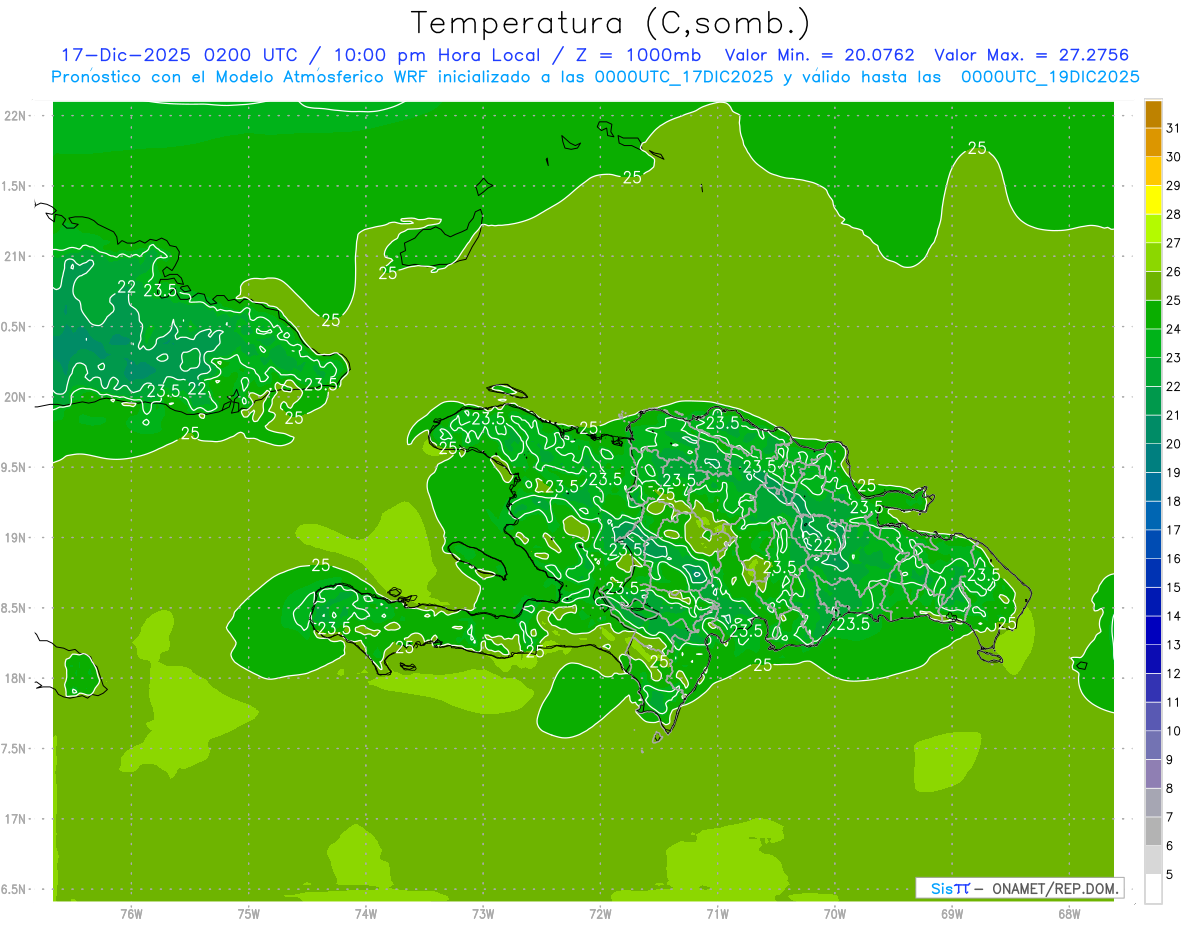Click the legend value 16
The width and height of the screenshot is (1200, 927).
(x=1173, y=559)
